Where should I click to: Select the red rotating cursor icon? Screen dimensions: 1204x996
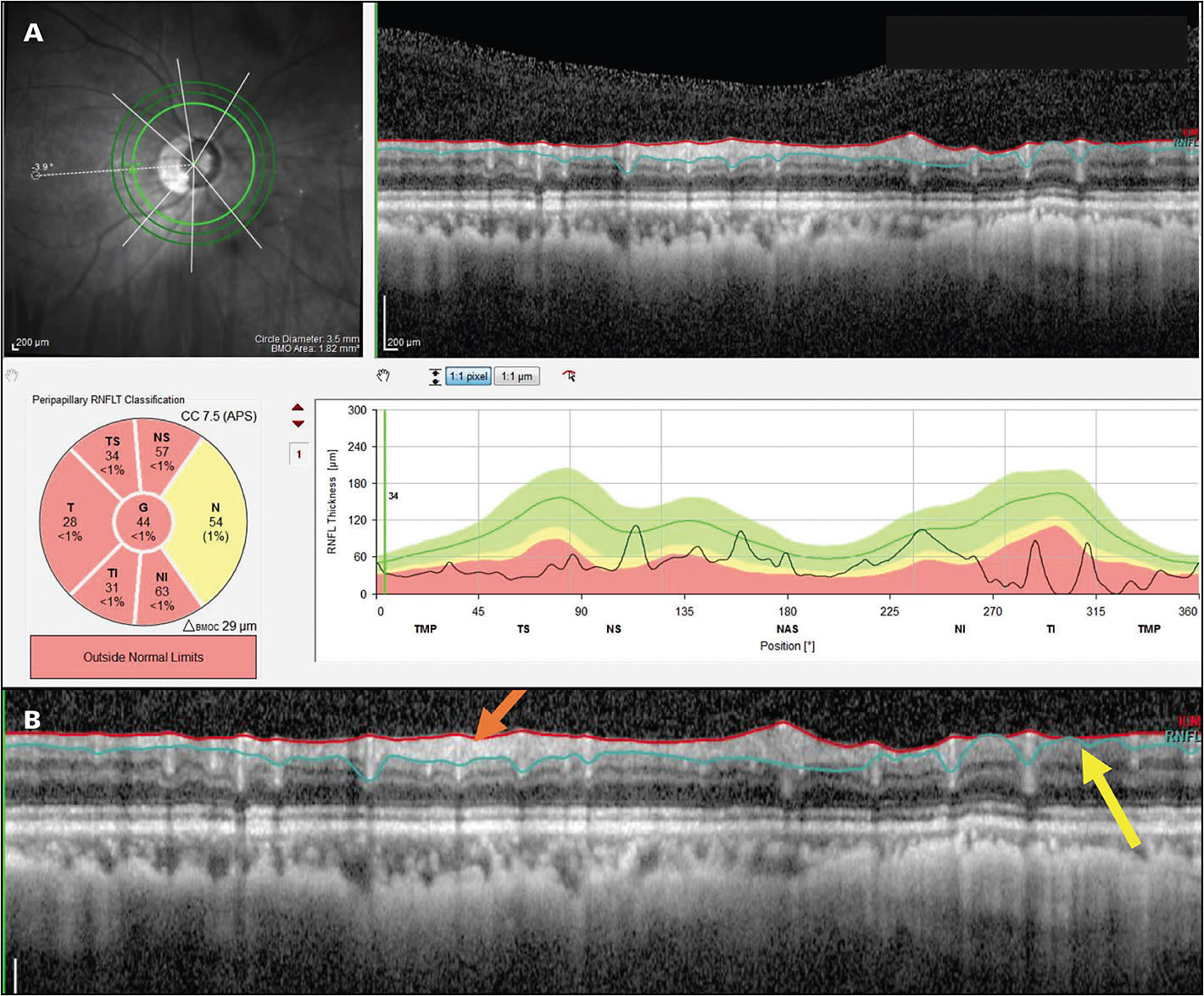coord(568,376)
